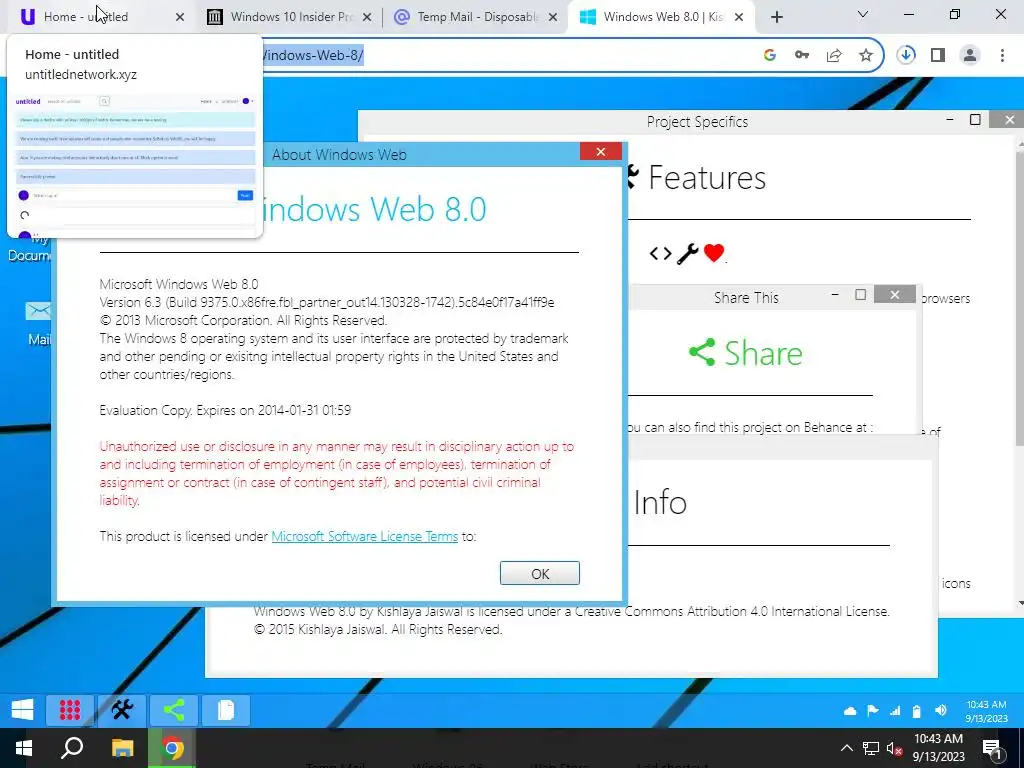Click OK in About Windows Web dialog
The width and height of the screenshot is (1024, 768).
(x=539, y=573)
